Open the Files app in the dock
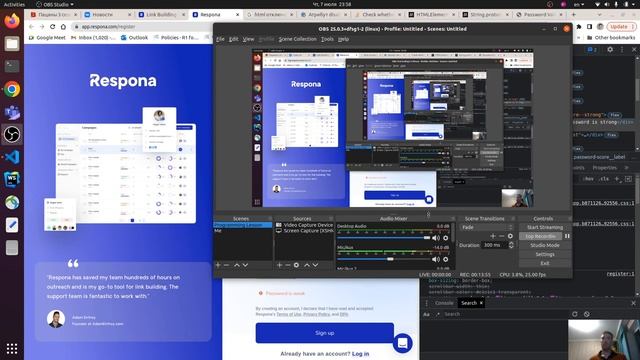 pos(12,43)
